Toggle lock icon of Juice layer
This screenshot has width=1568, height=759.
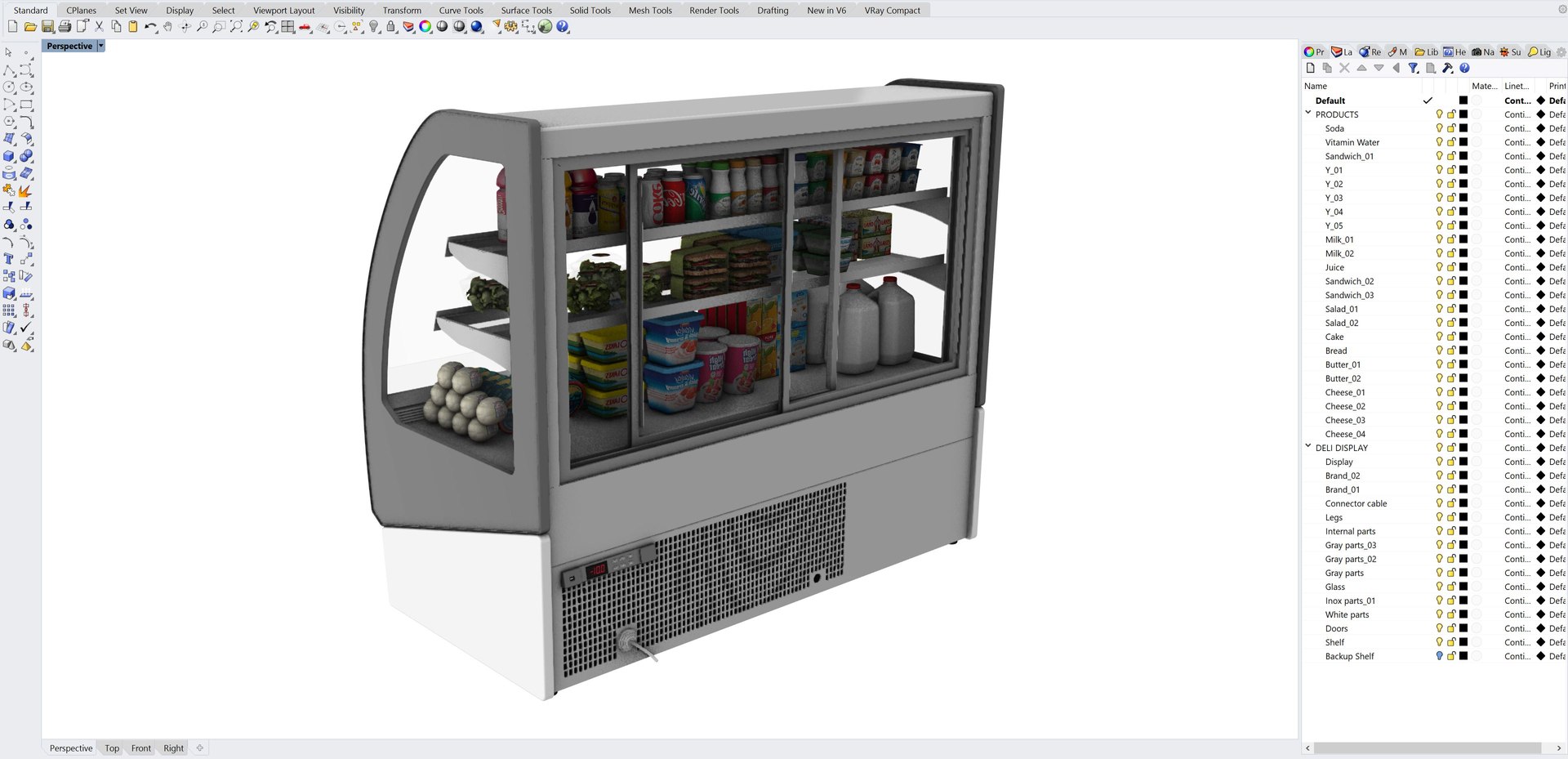click(1451, 267)
